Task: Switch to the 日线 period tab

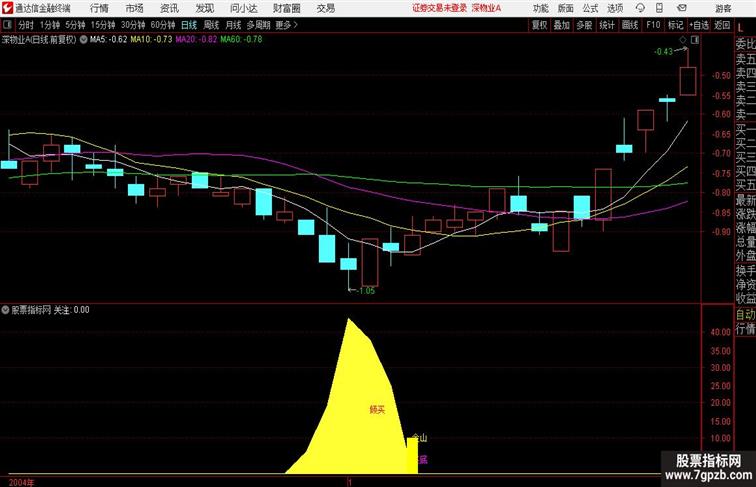Action: tap(189, 25)
